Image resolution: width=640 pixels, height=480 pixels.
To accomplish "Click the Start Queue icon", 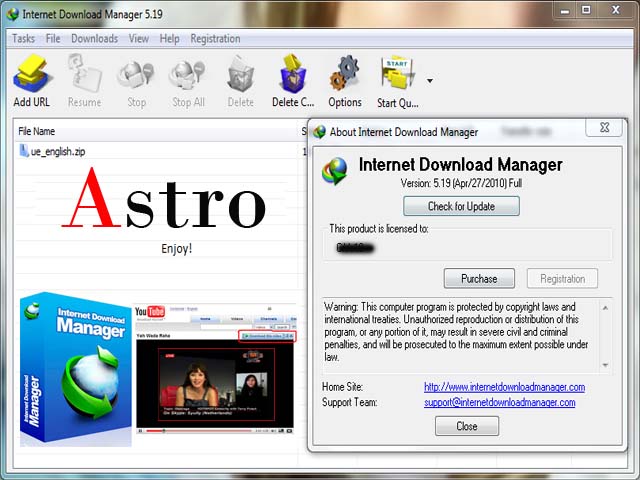I will (397, 74).
